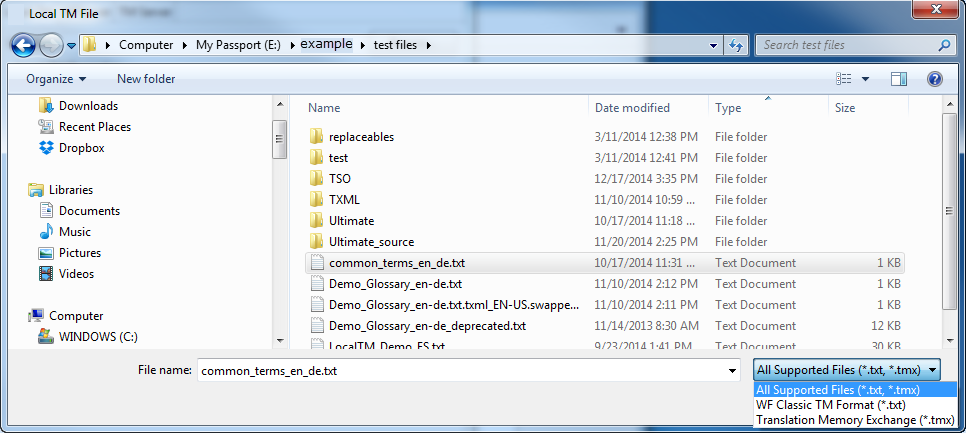Create a New folder
Screen dimensions: 966x433
pyautogui.click(x=146, y=79)
